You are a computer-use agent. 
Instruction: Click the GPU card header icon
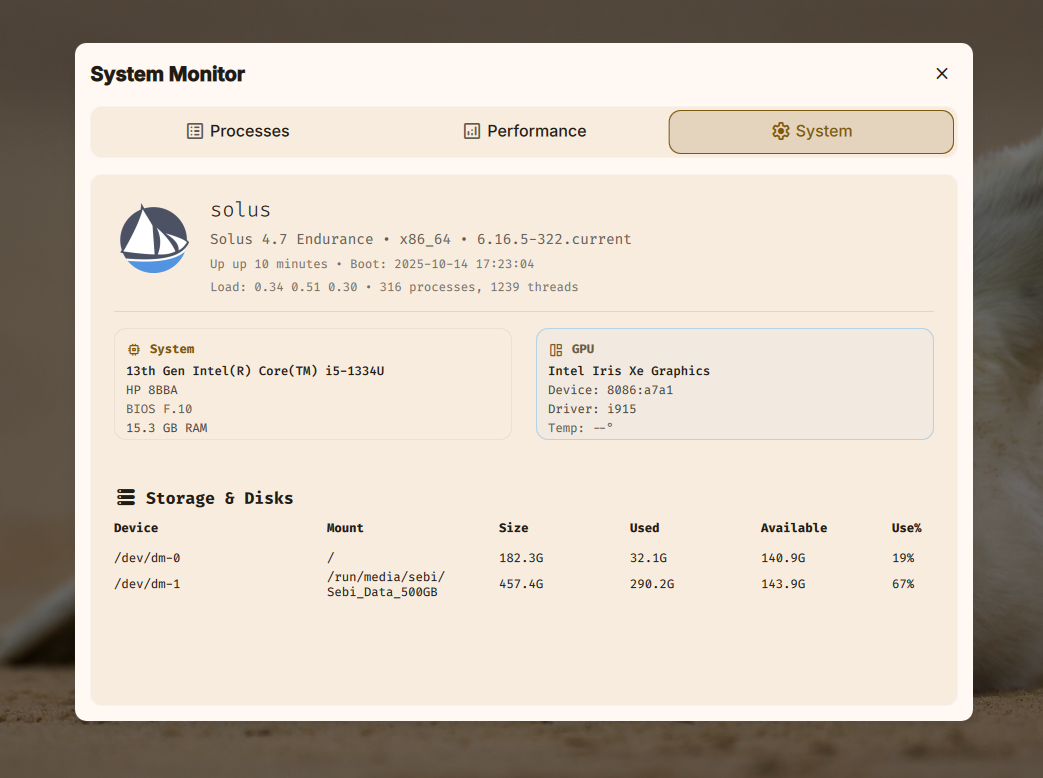556,349
